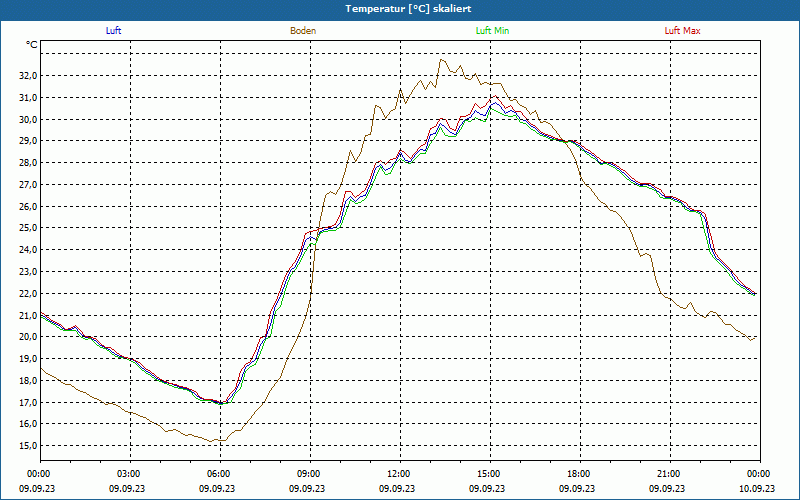Click the 18:00 time axis label
Viewport: 800px width, 500px height.
click(x=580, y=474)
